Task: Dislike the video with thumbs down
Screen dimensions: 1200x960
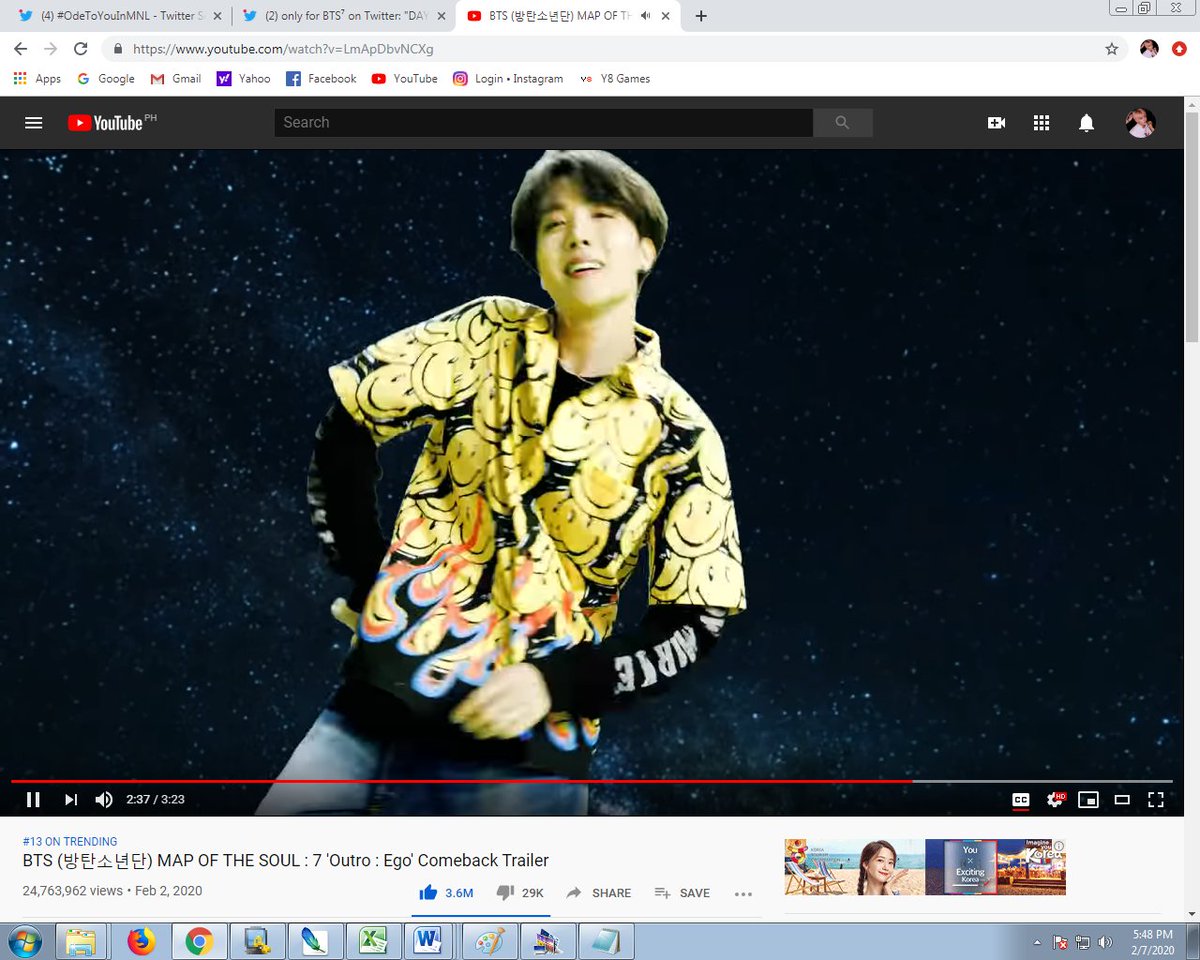Action: pyautogui.click(x=520, y=893)
